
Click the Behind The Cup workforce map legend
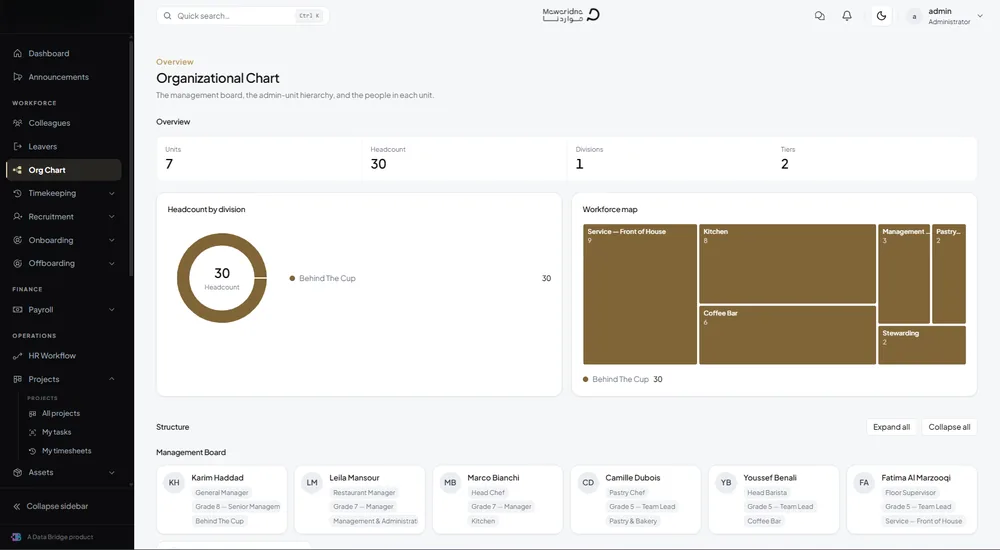pyautogui.click(x=622, y=380)
